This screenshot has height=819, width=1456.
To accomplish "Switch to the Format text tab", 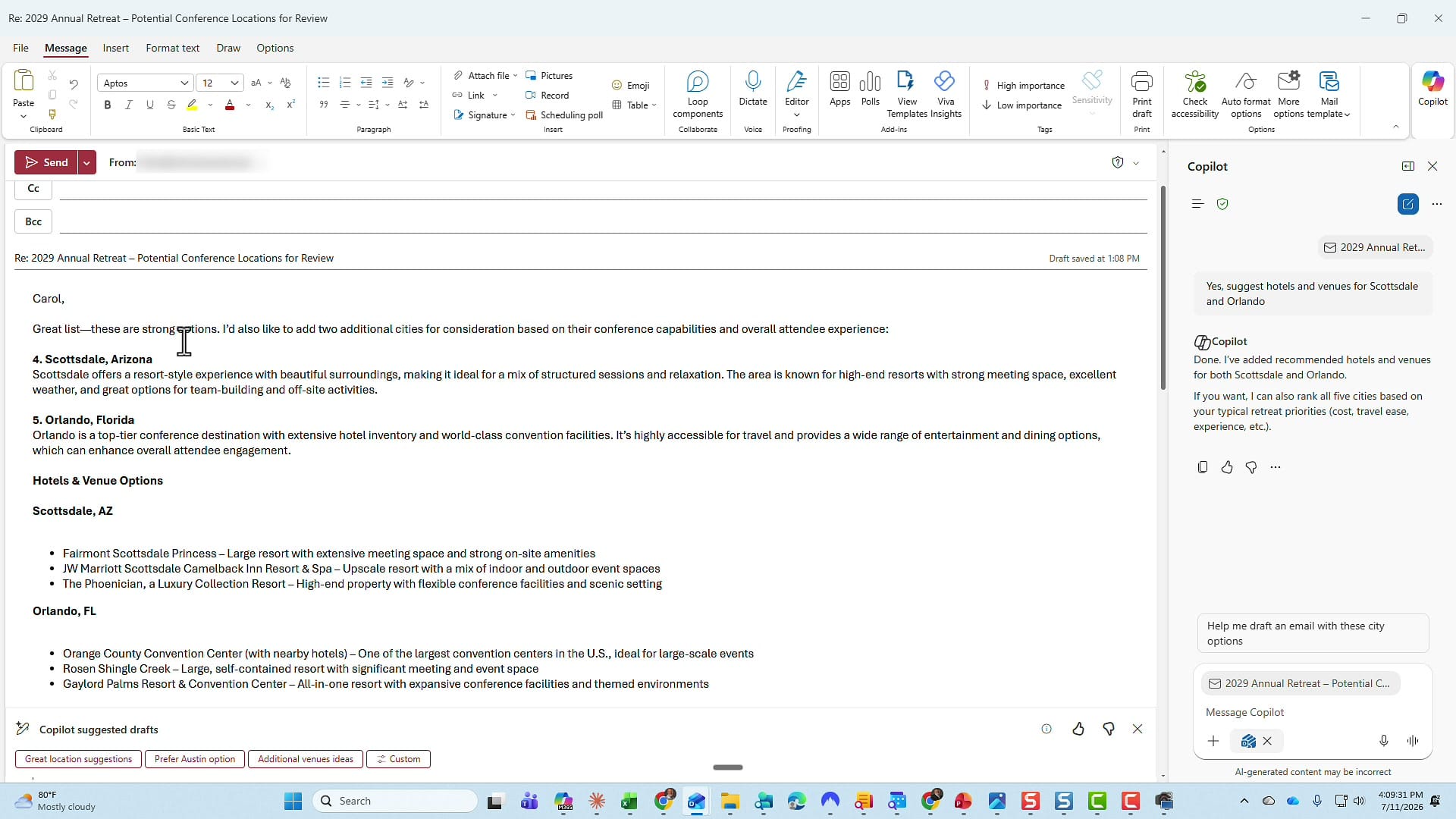I will (x=173, y=48).
